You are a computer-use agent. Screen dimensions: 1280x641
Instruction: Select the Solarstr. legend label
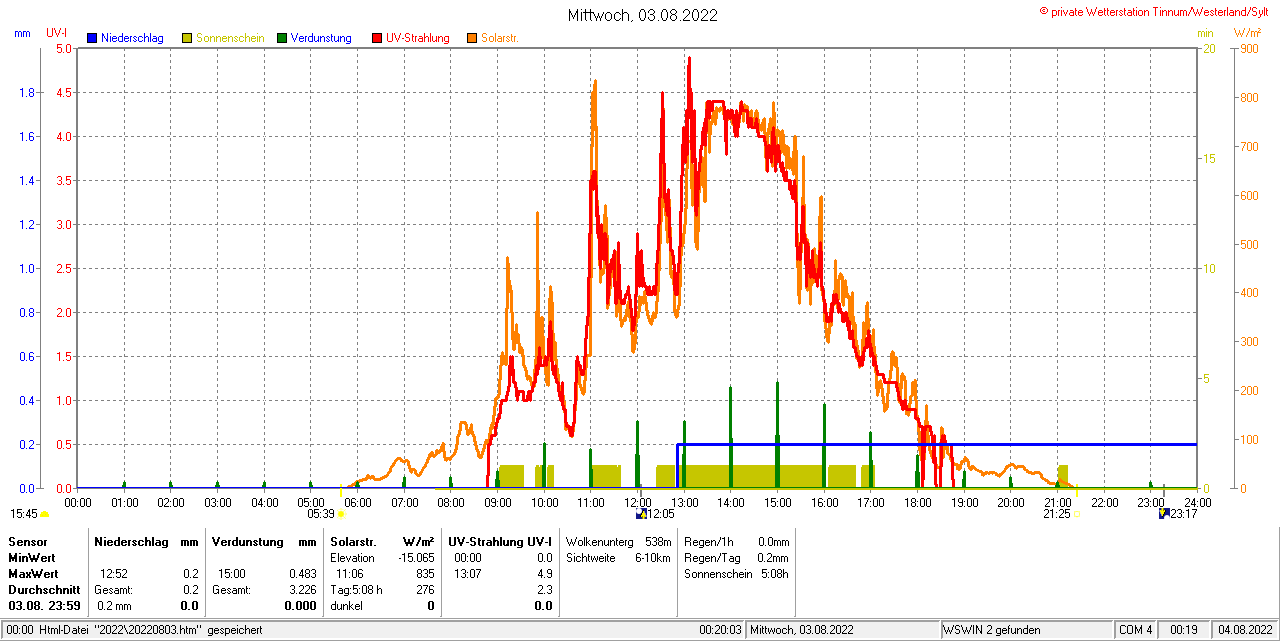pyautogui.click(x=499, y=38)
